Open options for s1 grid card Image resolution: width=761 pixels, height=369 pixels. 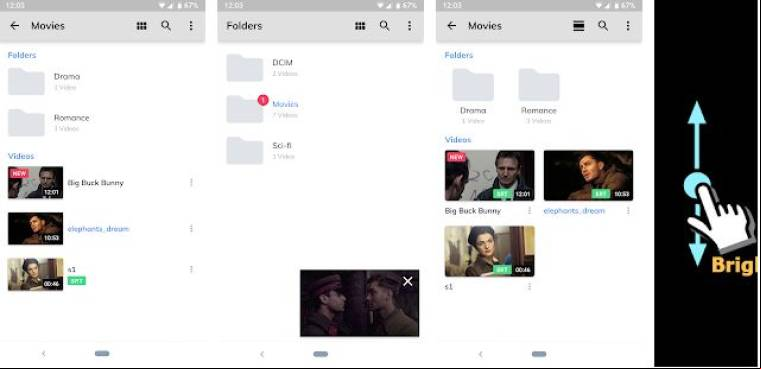(x=529, y=286)
